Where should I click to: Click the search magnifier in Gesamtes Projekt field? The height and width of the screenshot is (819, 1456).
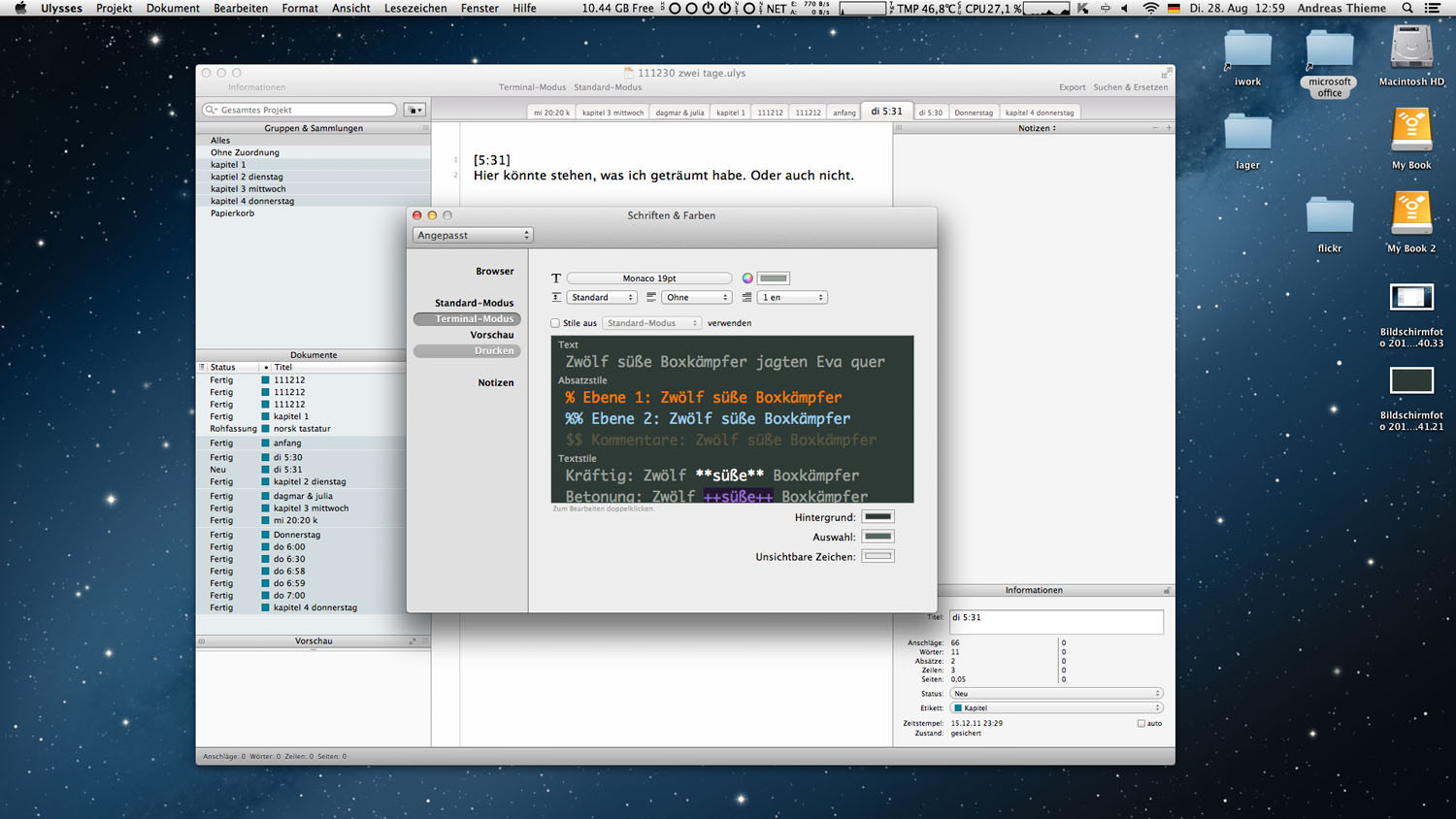point(211,110)
